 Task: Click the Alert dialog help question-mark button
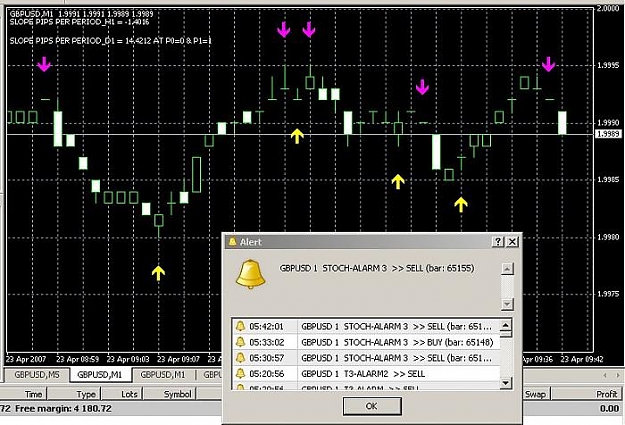coord(497,242)
